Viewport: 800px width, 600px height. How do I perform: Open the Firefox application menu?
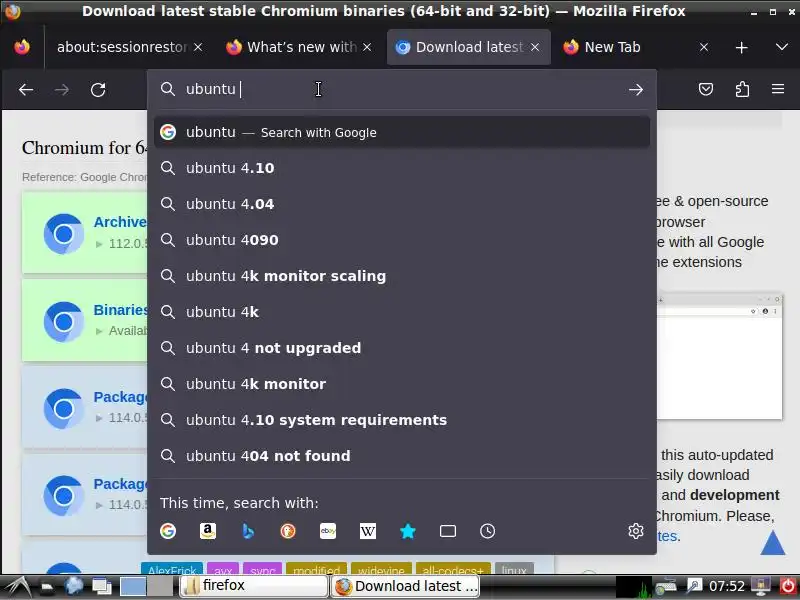tap(778, 90)
